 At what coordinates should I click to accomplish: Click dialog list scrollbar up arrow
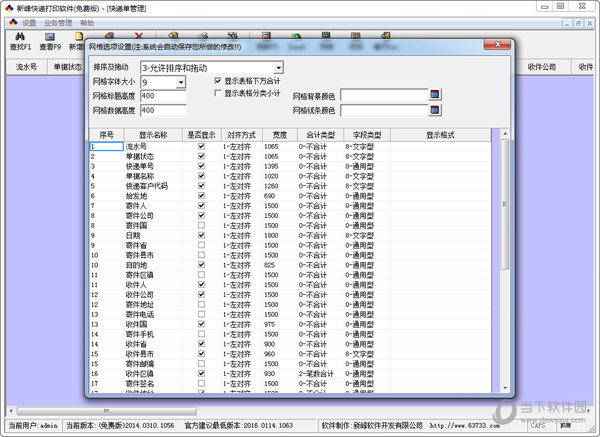tap(505, 134)
